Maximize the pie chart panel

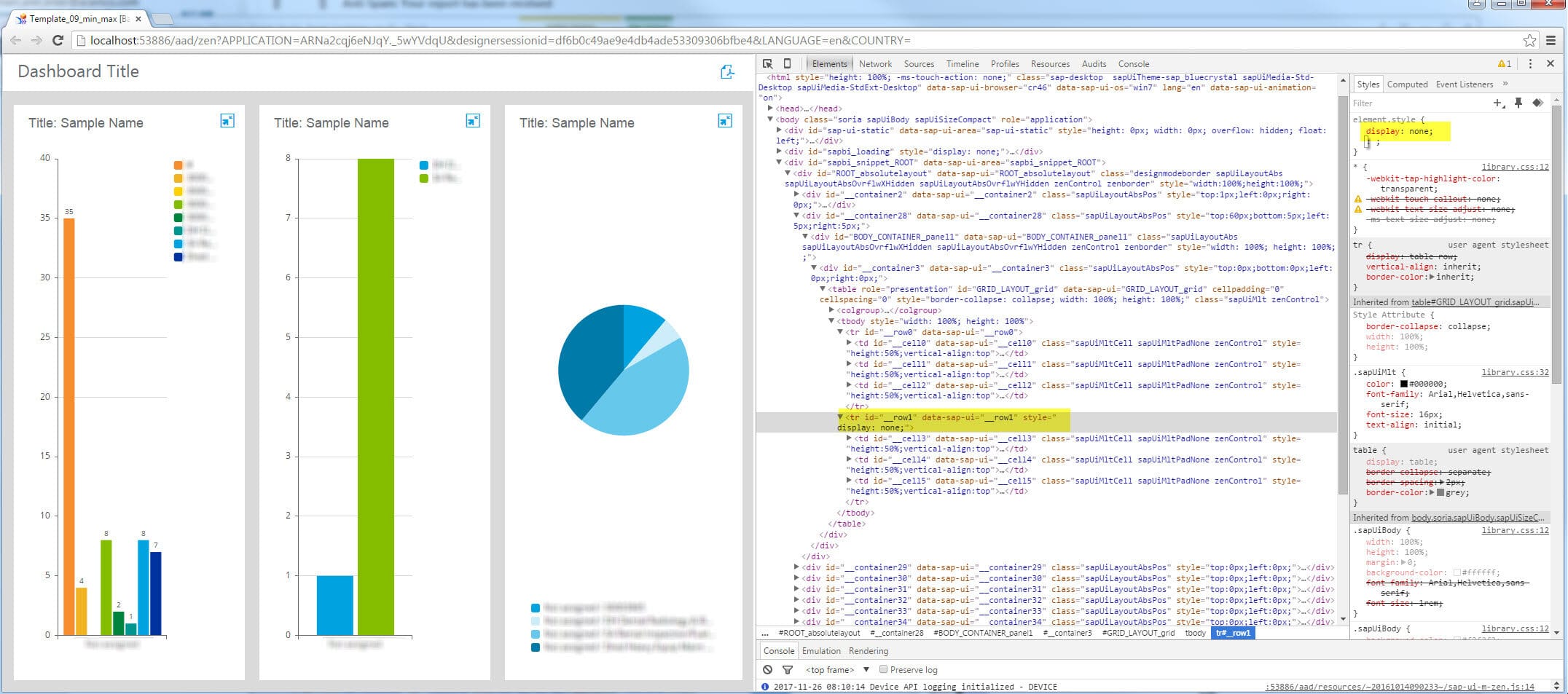pyautogui.click(x=724, y=121)
